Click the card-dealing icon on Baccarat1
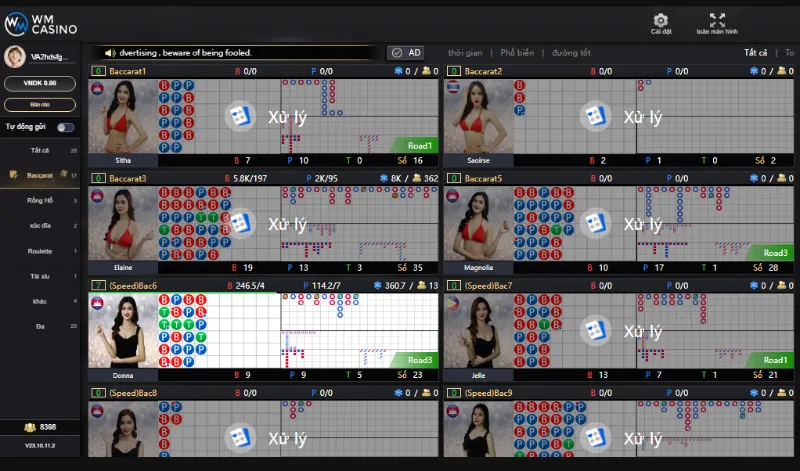The height and width of the screenshot is (471, 800). click(240, 117)
